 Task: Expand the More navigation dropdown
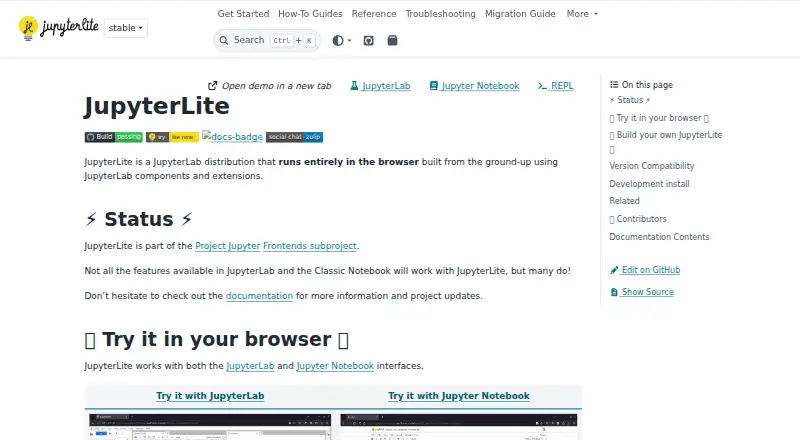[582, 14]
